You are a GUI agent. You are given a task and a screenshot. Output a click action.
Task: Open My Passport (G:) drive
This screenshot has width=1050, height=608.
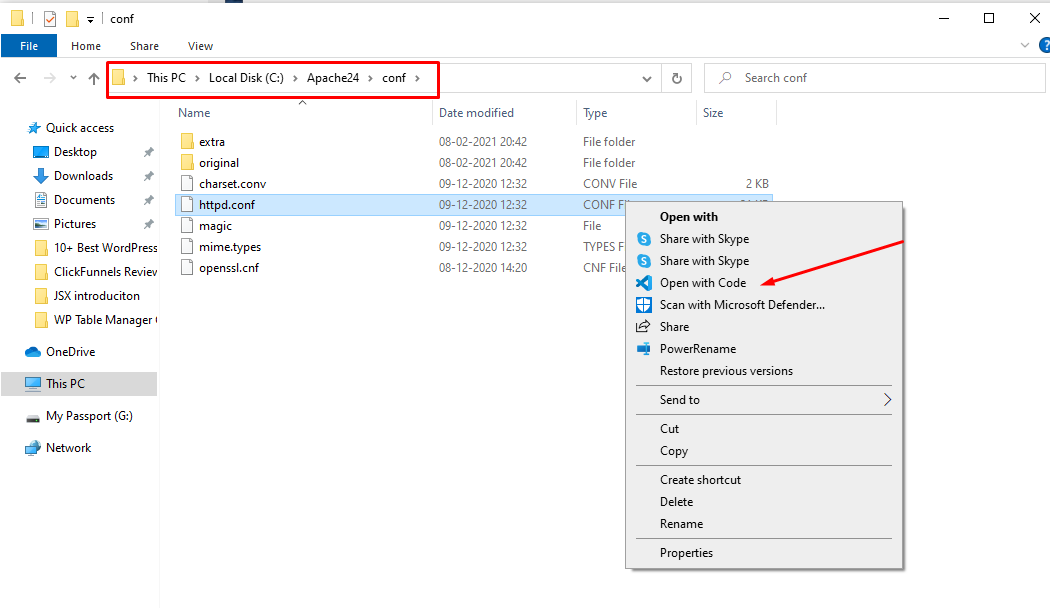point(89,416)
